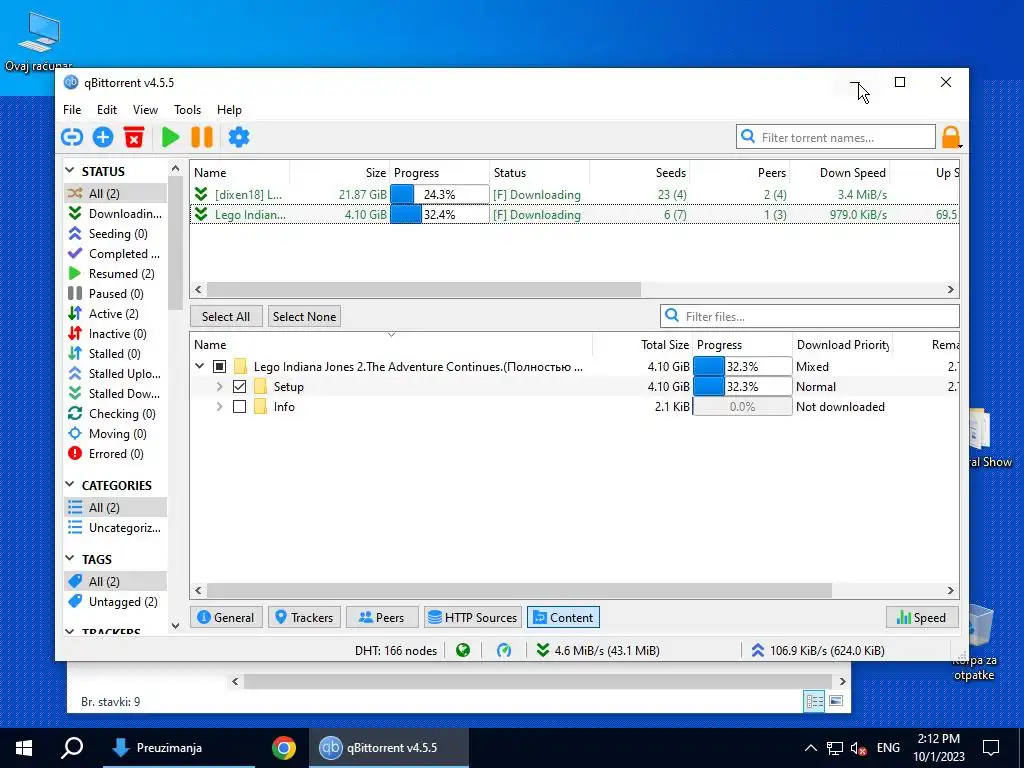Collapse the TAGS section
1024x768 pixels.
(x=70, y=559)
